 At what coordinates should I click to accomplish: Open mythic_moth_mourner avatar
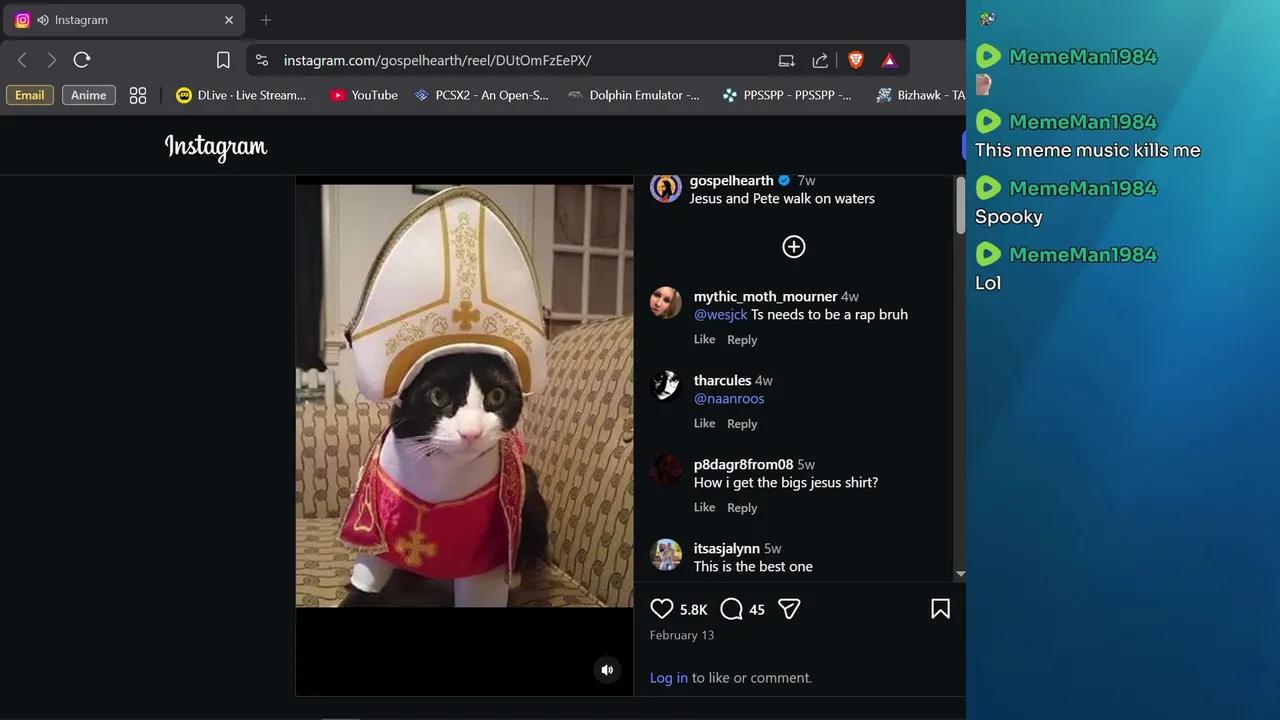click(x=666, y=302)
